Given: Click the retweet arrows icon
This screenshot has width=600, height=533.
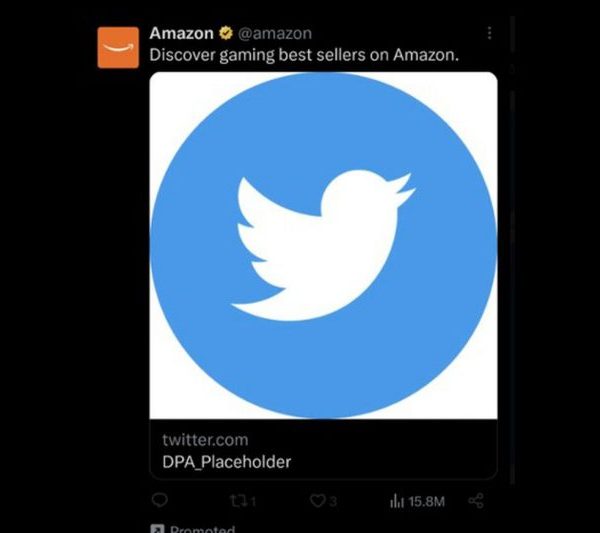Looking at the screenshot, I should point(240,501).
